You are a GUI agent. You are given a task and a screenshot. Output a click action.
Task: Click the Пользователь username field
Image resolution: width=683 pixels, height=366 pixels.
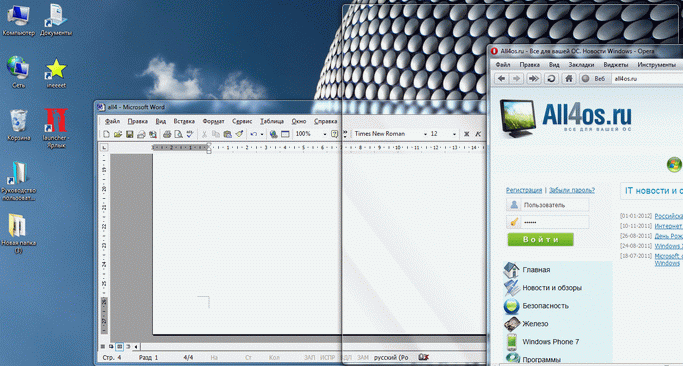pyautogui.click(x=548, y=205)
